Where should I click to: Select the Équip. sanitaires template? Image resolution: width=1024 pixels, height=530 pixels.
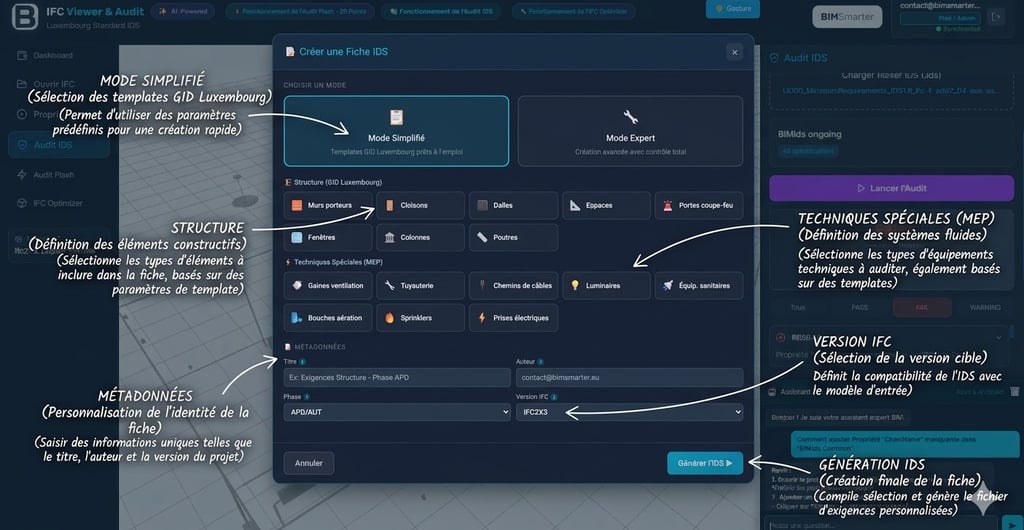pos(699,285)
